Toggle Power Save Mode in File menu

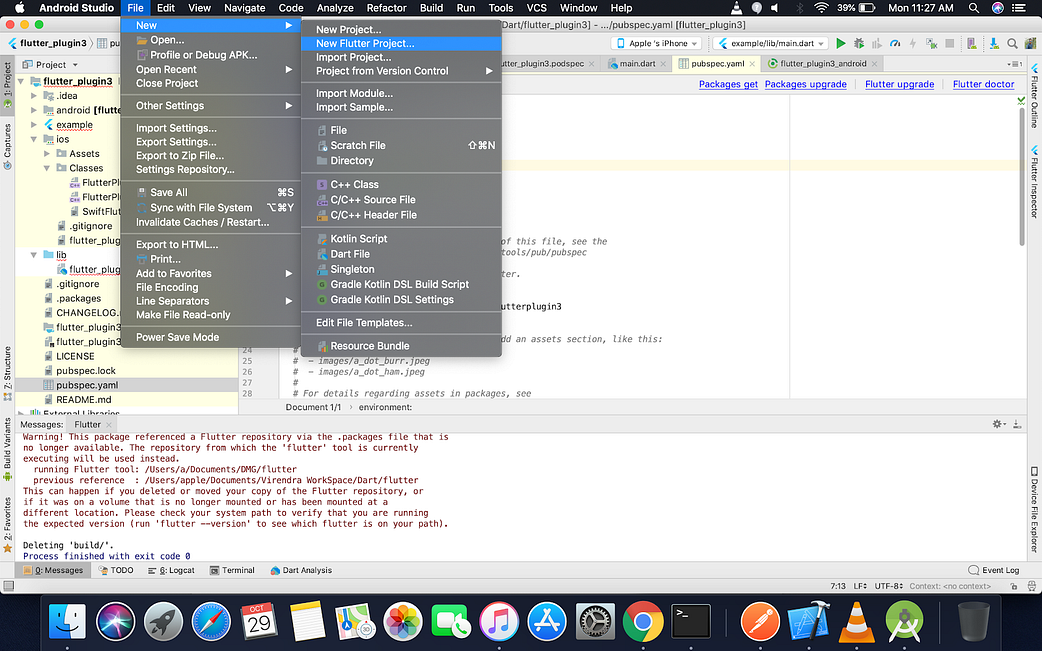[x=177, y=337]
